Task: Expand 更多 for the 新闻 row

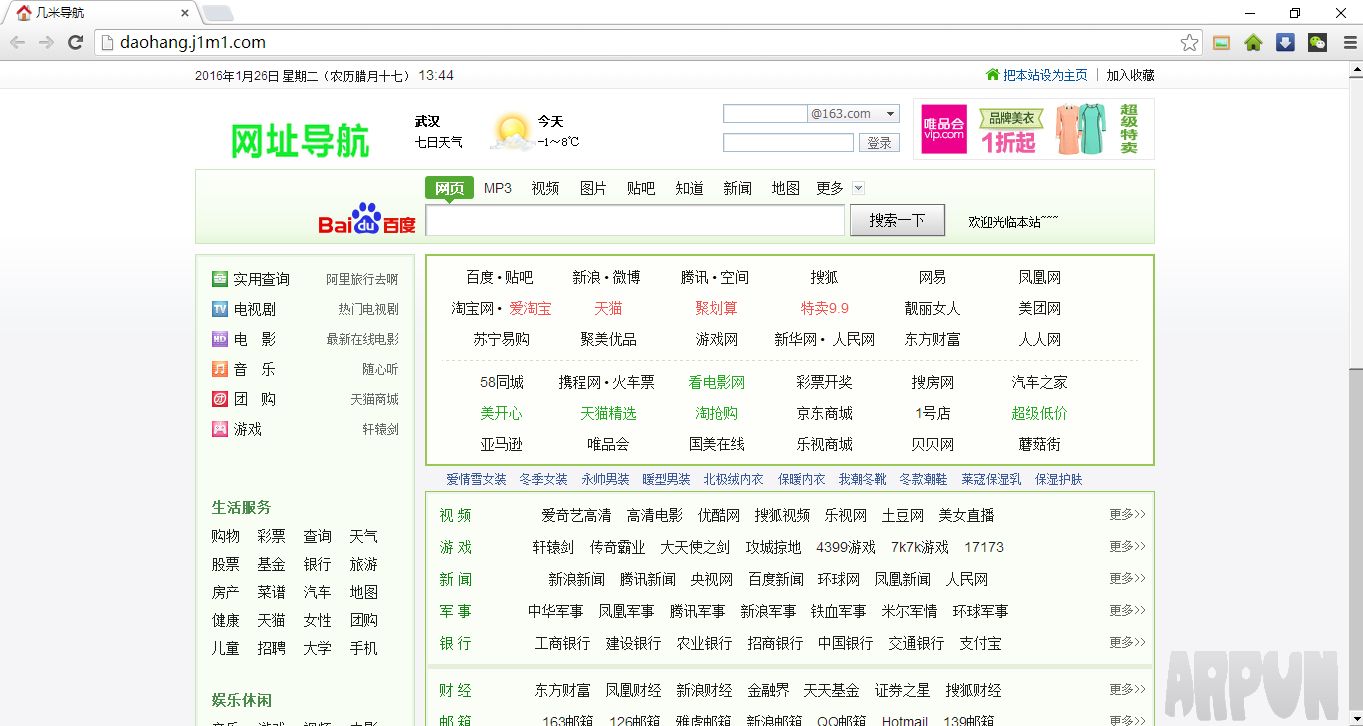Action: coord(1127,579)
